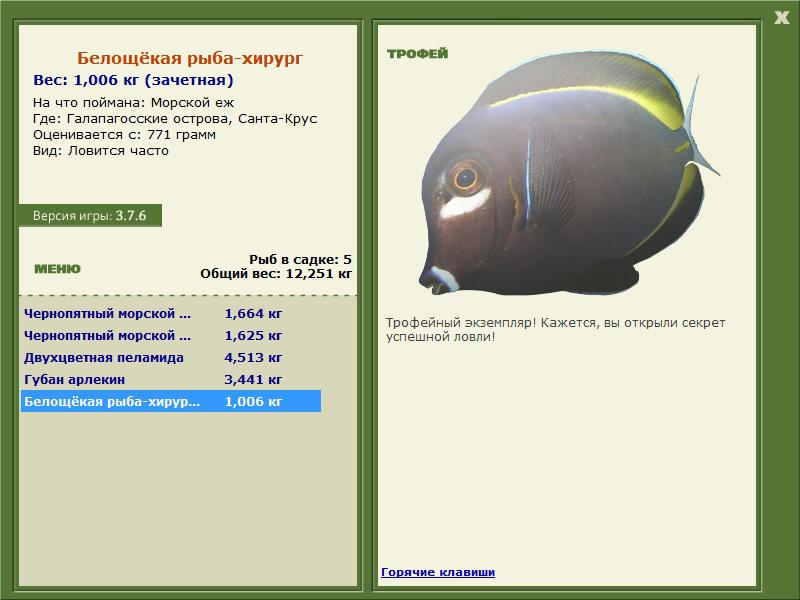Click the На что поймана: Морской еж line
This screenshot has height=600, width=800.
pos(133,103)
